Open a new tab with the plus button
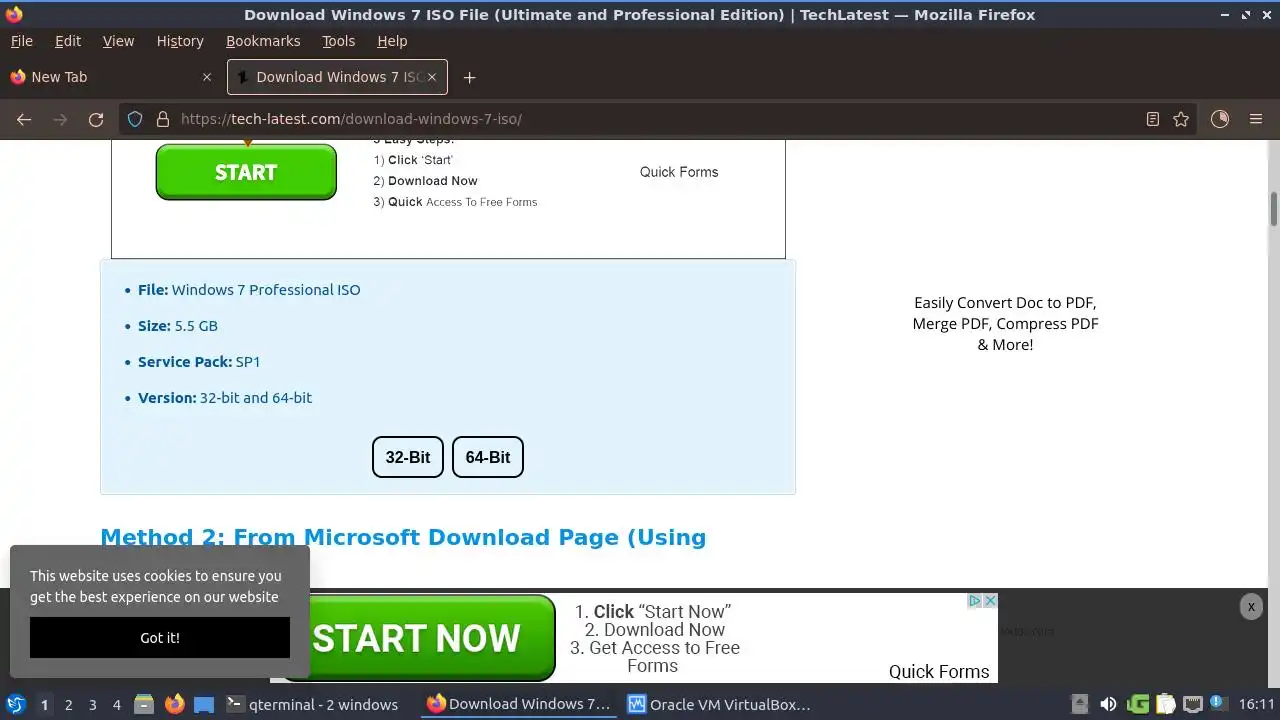 [469, 77]
